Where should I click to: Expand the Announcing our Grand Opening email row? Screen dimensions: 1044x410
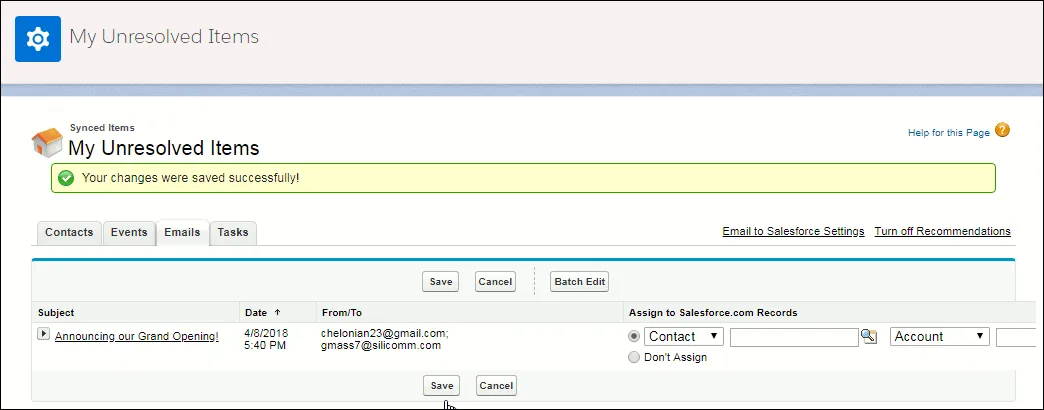pyautogui.click(x=43, y=334)
